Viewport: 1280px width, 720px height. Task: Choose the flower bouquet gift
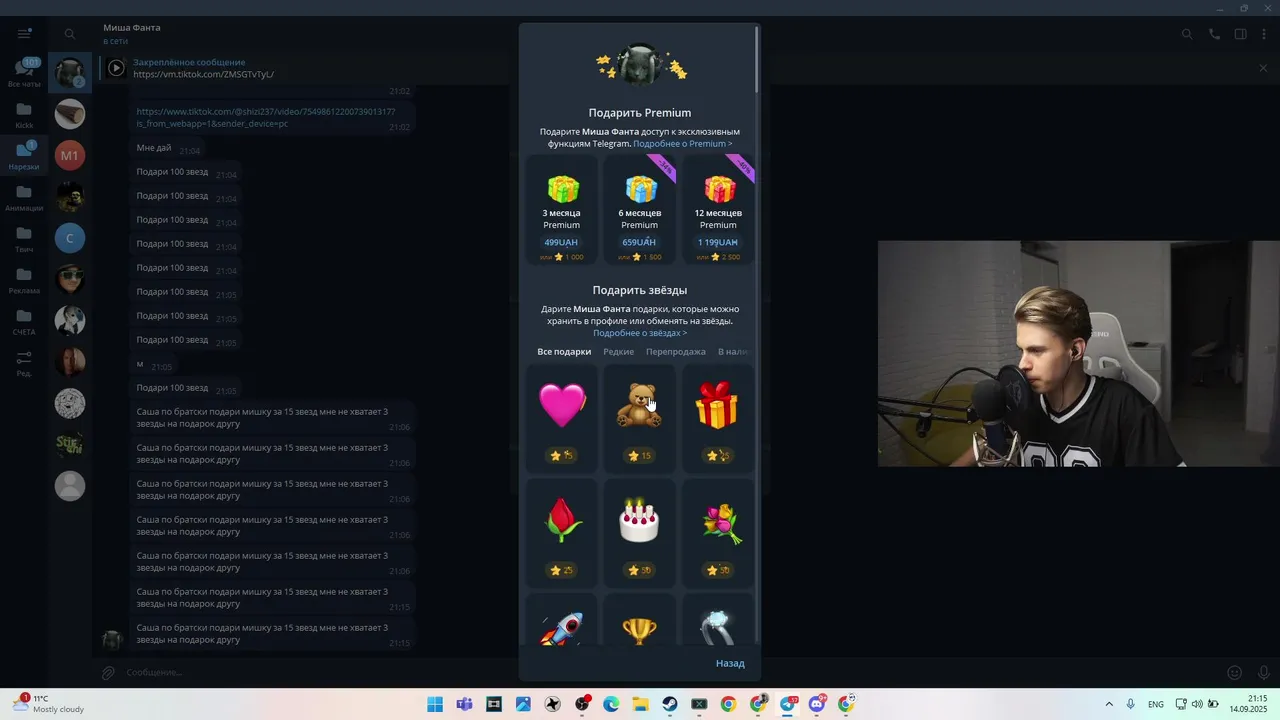click(717, 533)
